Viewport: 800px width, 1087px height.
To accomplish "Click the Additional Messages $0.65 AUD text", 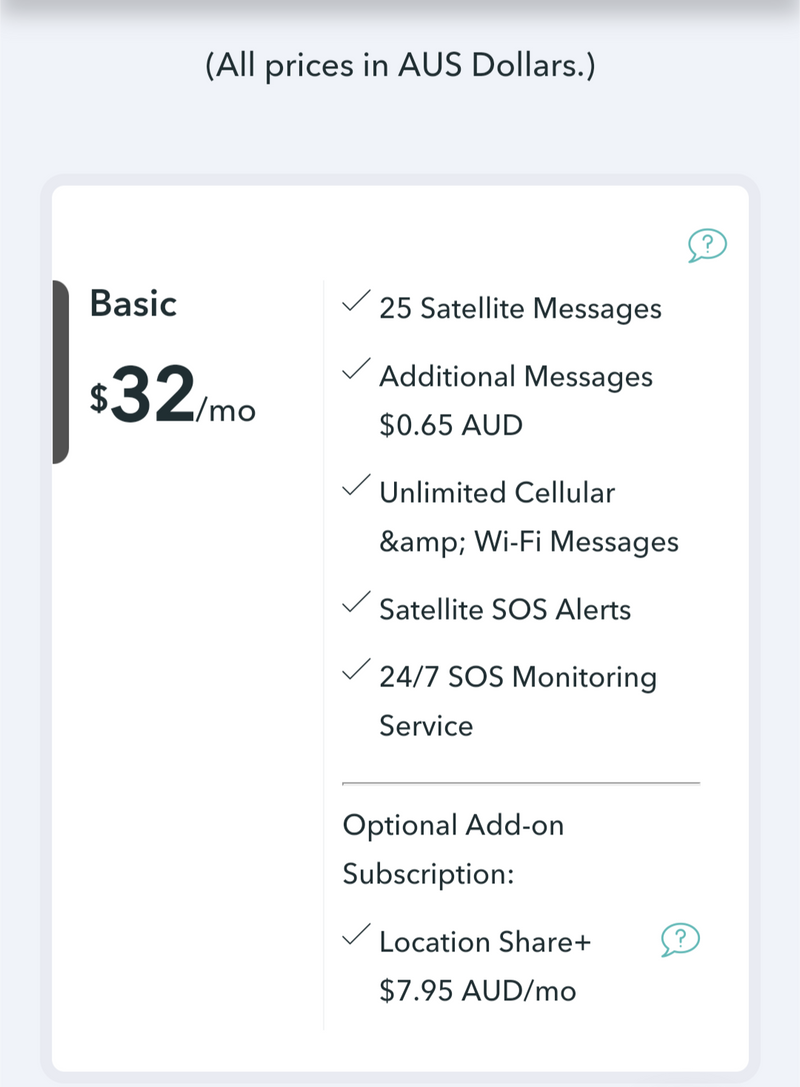I will pyautogui.click(x=515, y=401).
